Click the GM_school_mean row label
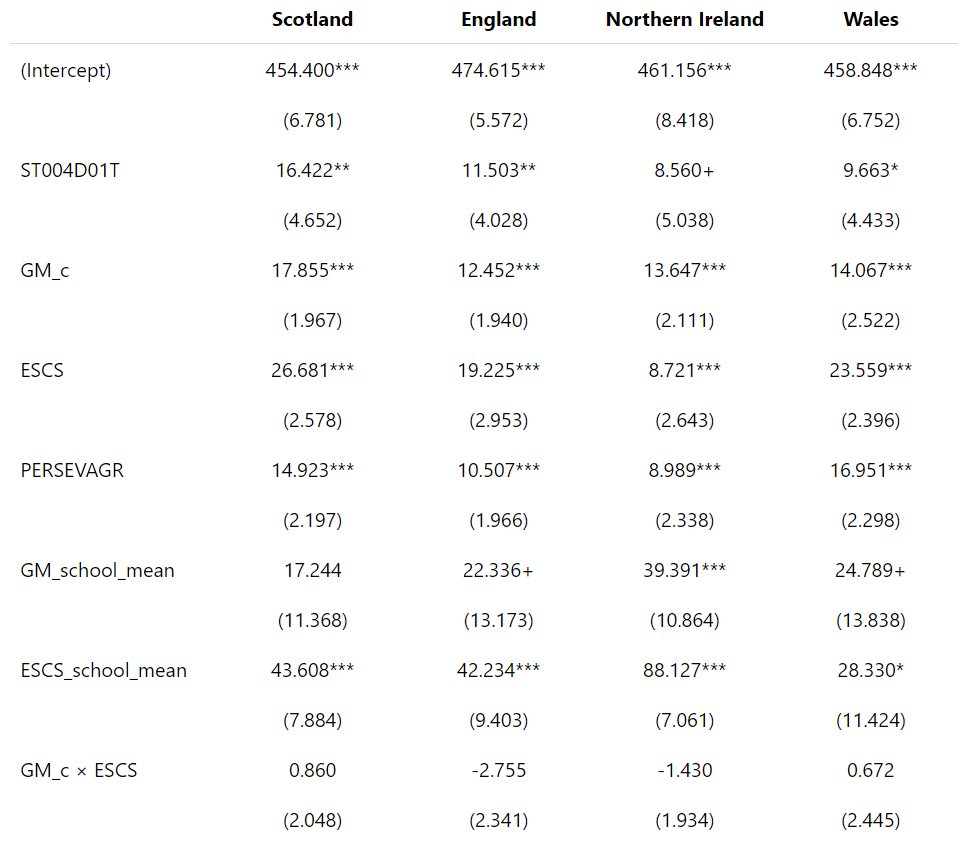The image size is (958, 846). pos(97,570)
